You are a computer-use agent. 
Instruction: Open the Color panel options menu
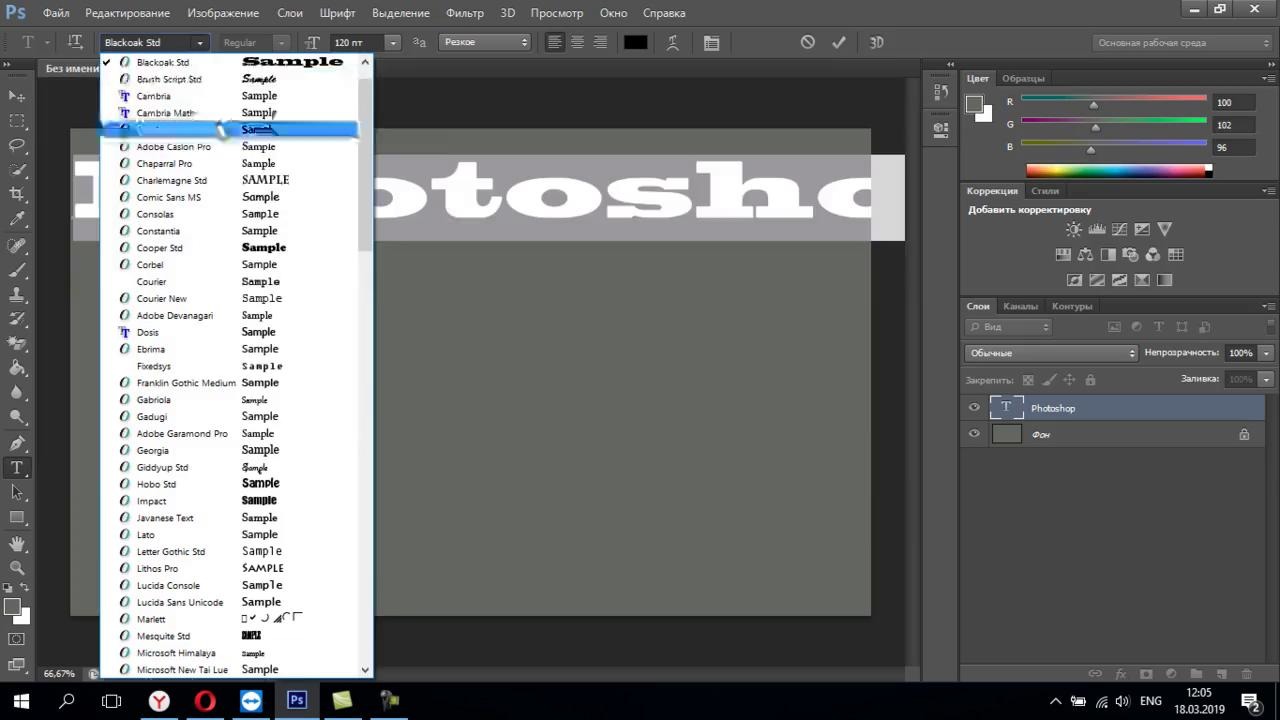coord(1268,78)
